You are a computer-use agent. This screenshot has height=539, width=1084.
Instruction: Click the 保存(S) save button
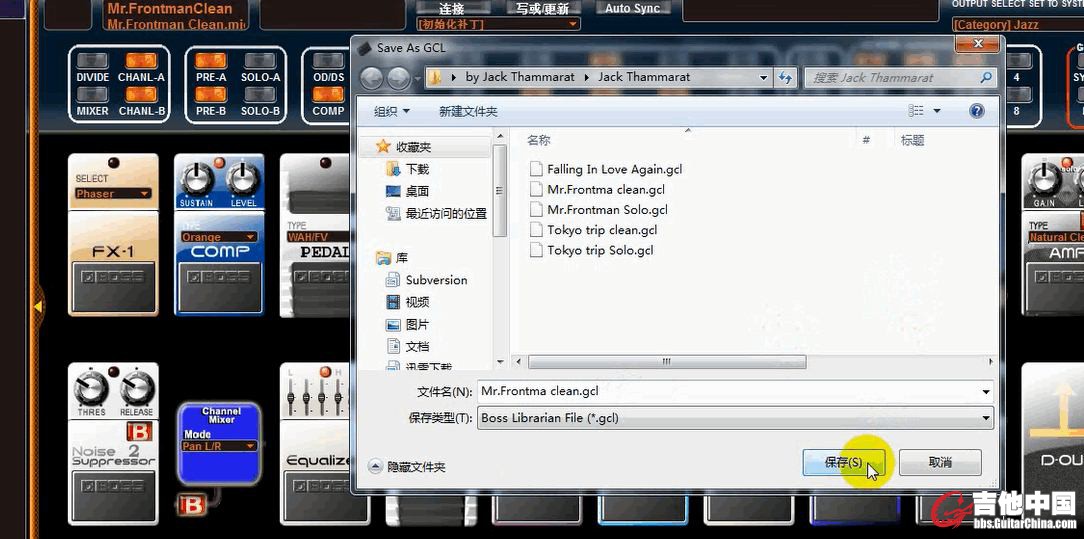click(x=843, y=462)
